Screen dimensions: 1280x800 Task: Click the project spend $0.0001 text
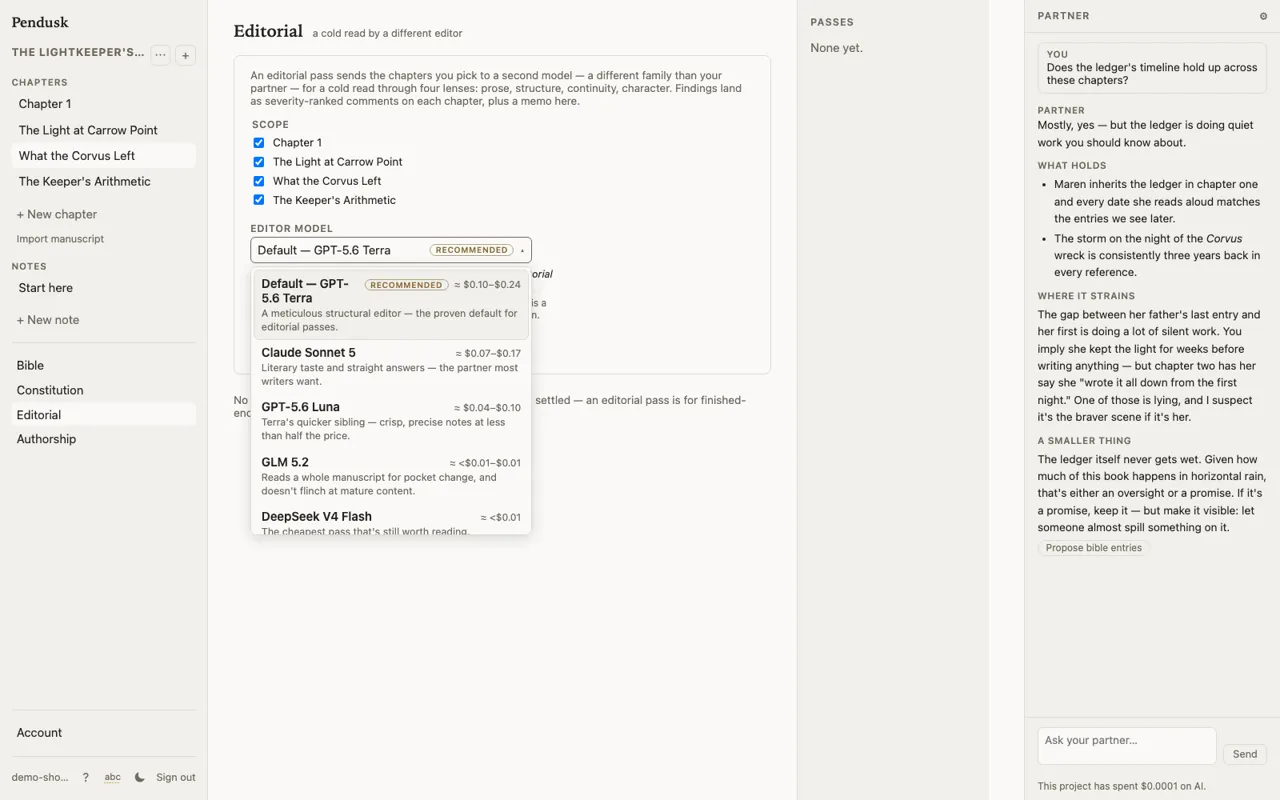[1121, 786]
